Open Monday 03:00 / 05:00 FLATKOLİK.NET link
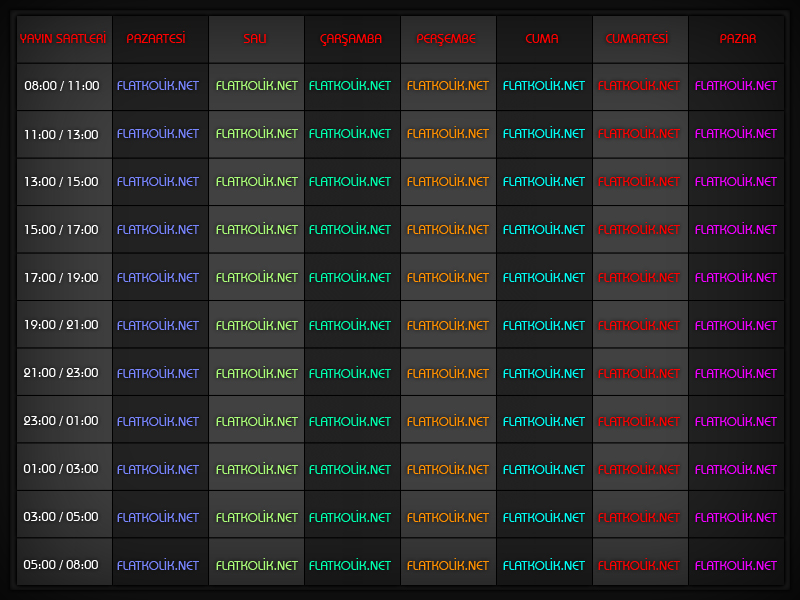 (158, 517)
